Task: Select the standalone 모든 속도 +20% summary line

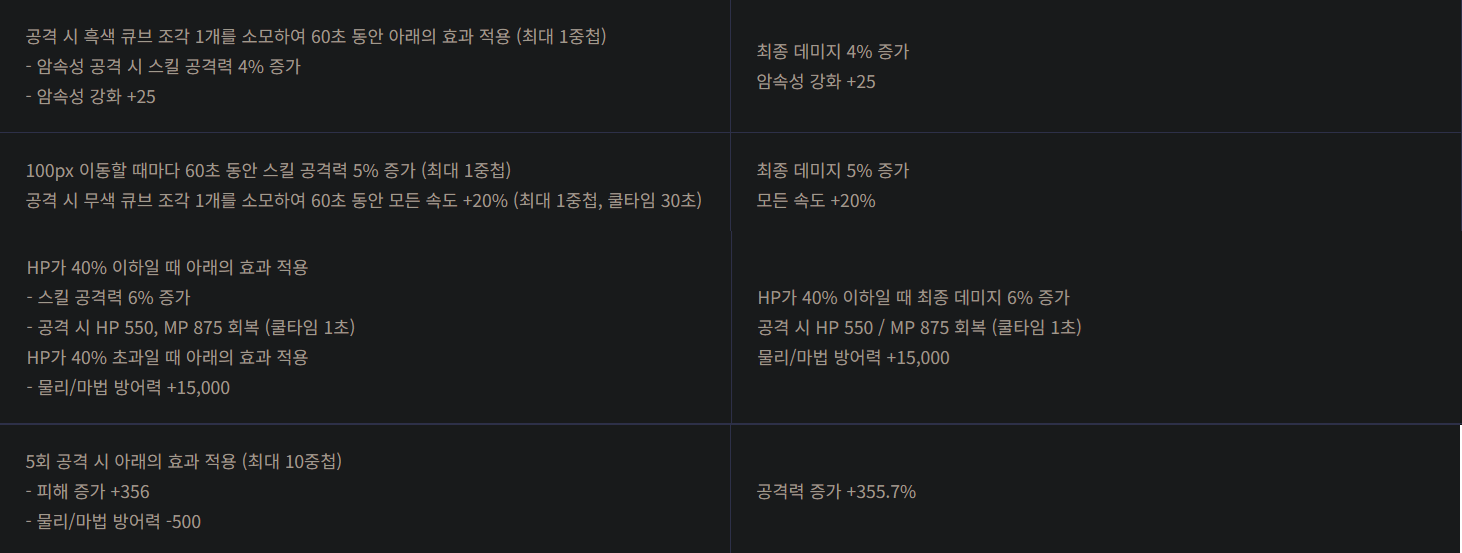Action: pos(816,201)
